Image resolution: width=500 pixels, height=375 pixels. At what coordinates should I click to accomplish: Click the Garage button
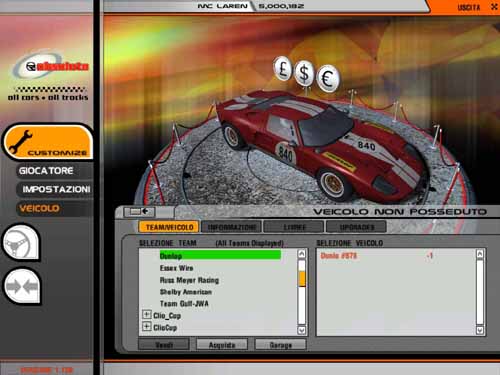280,345
